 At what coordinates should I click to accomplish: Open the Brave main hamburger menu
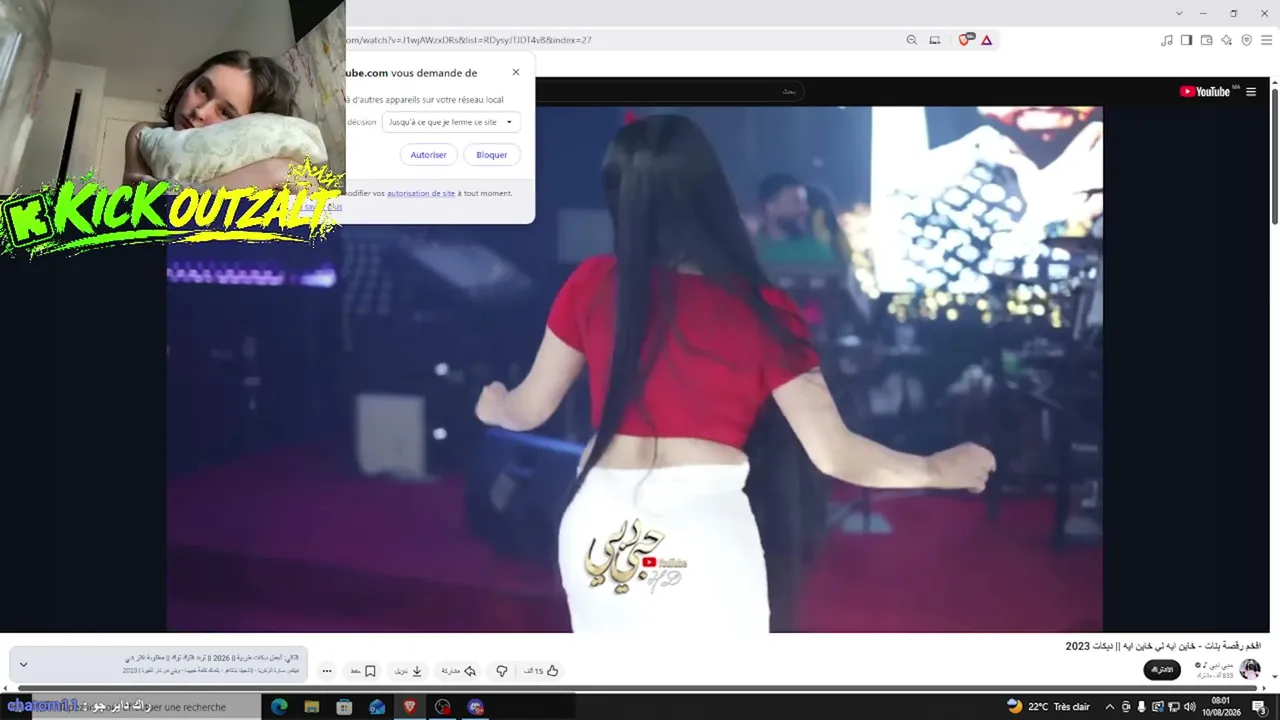tap(1266, 40)
